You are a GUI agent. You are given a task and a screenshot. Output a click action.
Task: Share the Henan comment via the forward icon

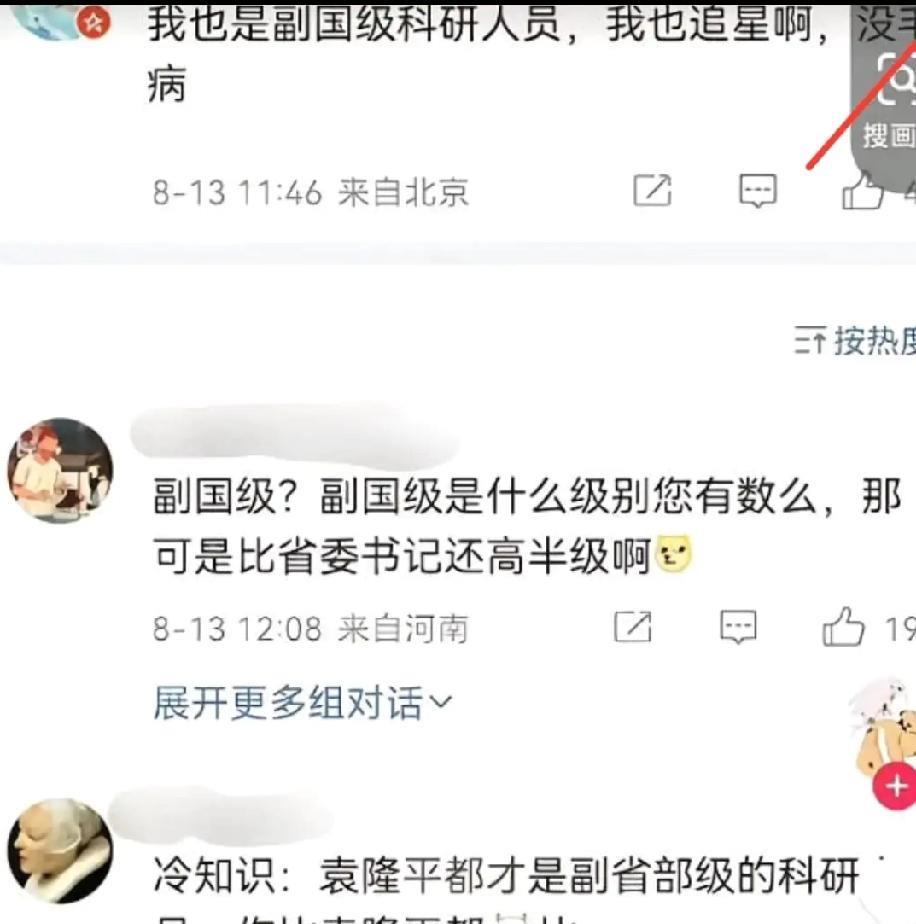(633, 626)
